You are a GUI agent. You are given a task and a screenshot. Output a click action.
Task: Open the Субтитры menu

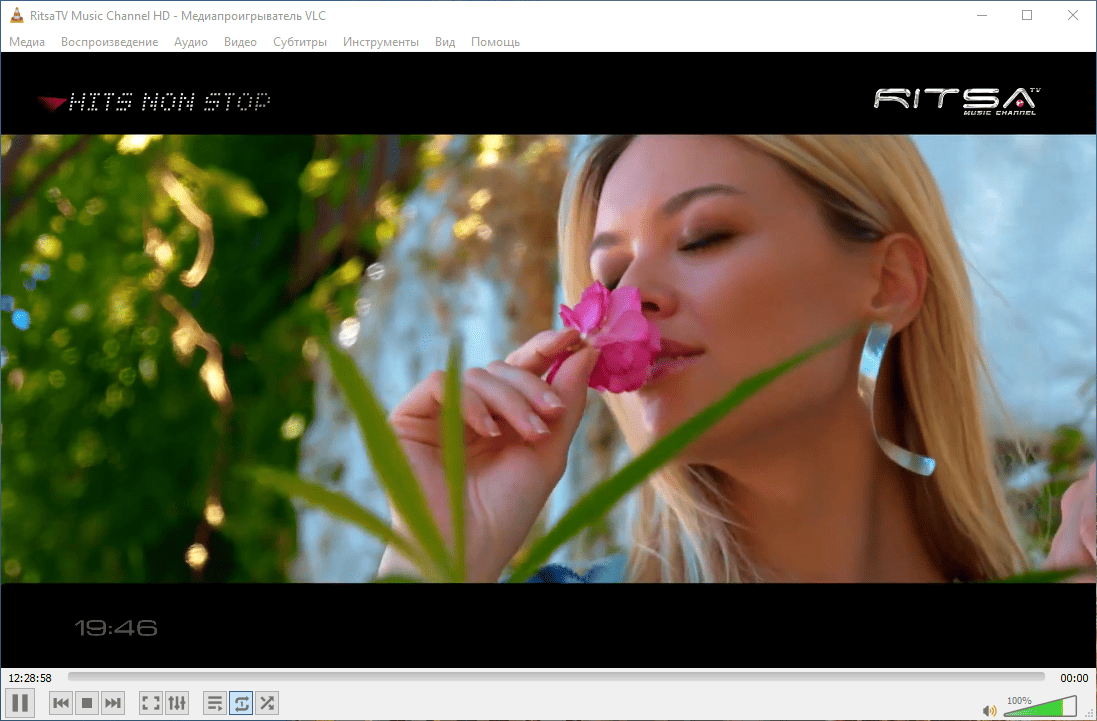pyautogui.click(x=300, y=42)
